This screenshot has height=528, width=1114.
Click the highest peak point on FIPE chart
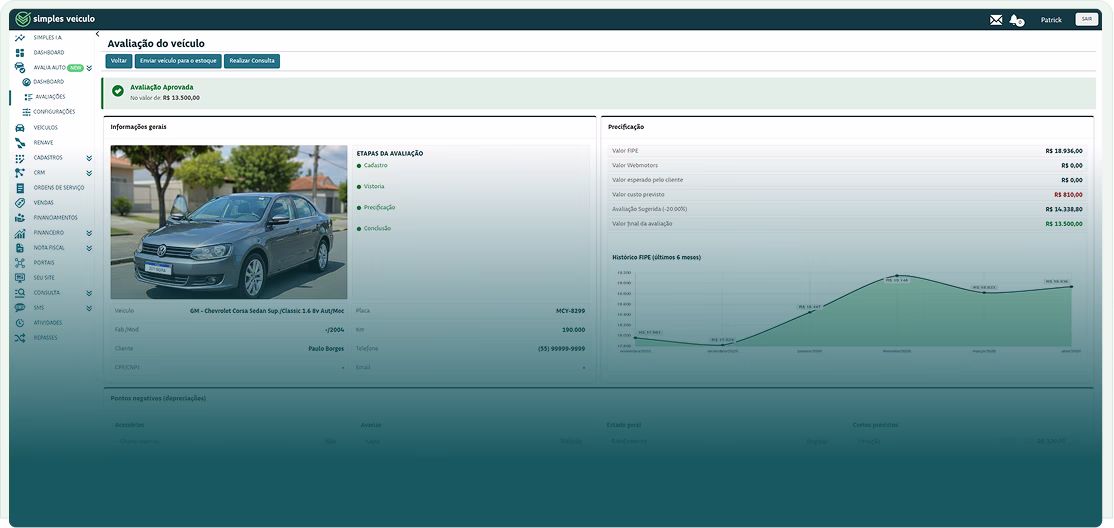coord(897,276)
